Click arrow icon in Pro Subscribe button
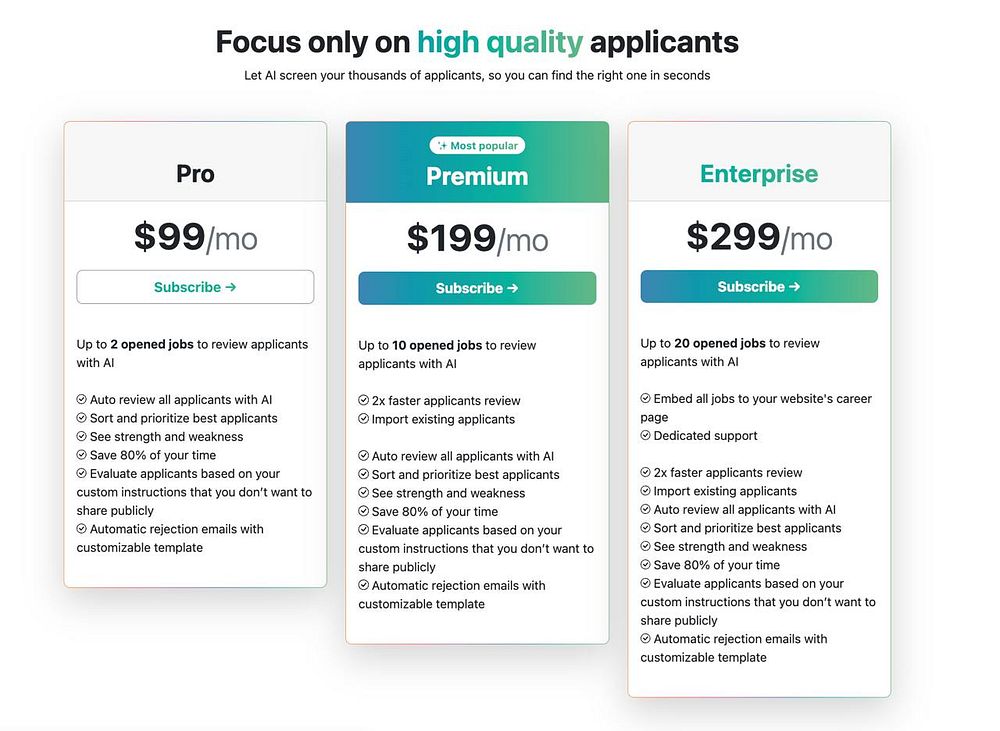The height and width of the screenshot is (731, 1000). point(231,287)
